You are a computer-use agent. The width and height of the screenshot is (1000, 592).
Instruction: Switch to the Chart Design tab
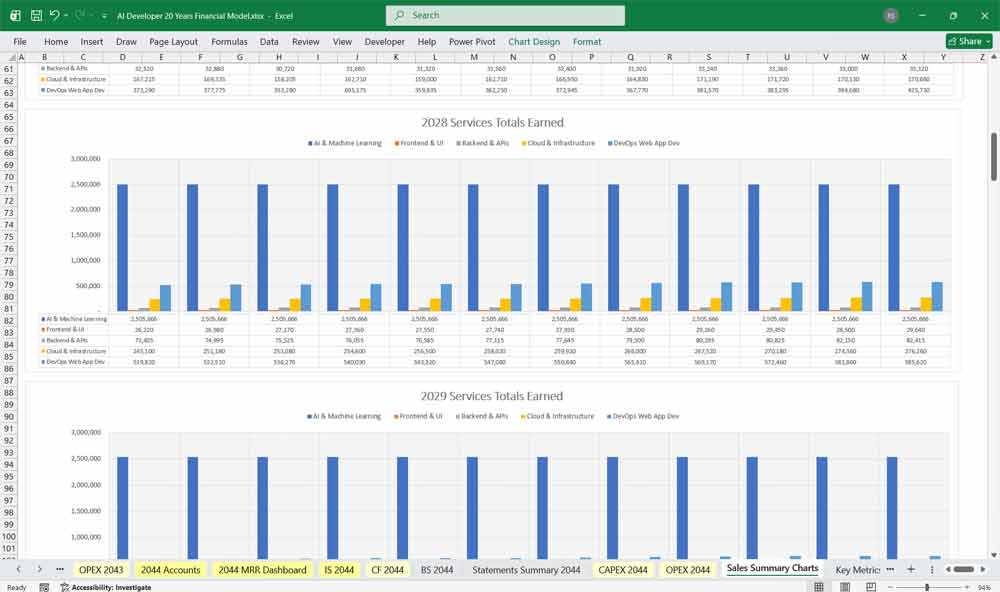(534, 41)
